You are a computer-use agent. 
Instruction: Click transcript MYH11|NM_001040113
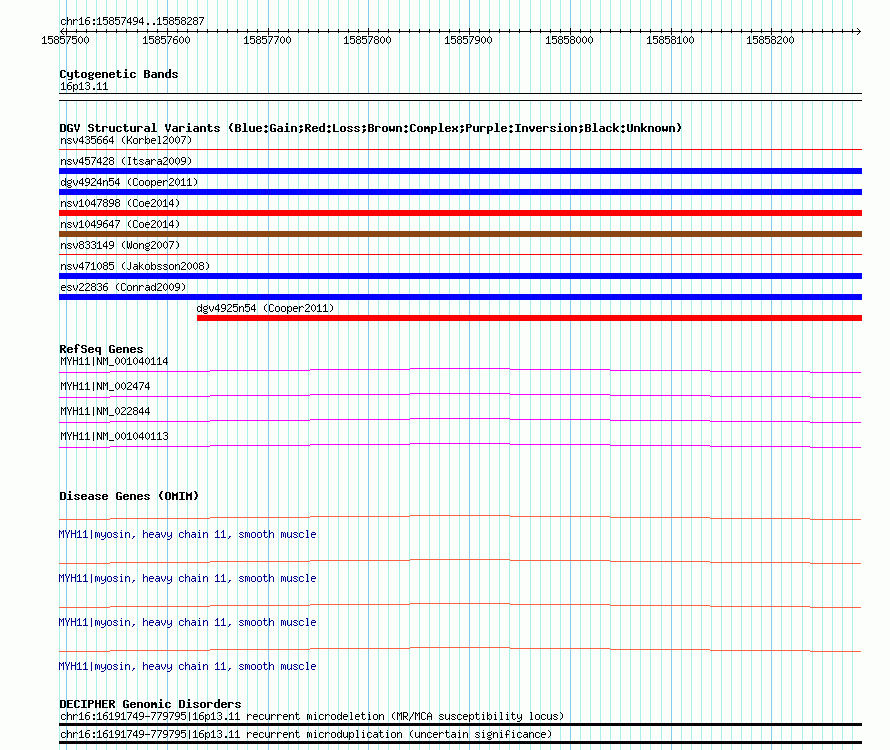[x=114, y=437]
